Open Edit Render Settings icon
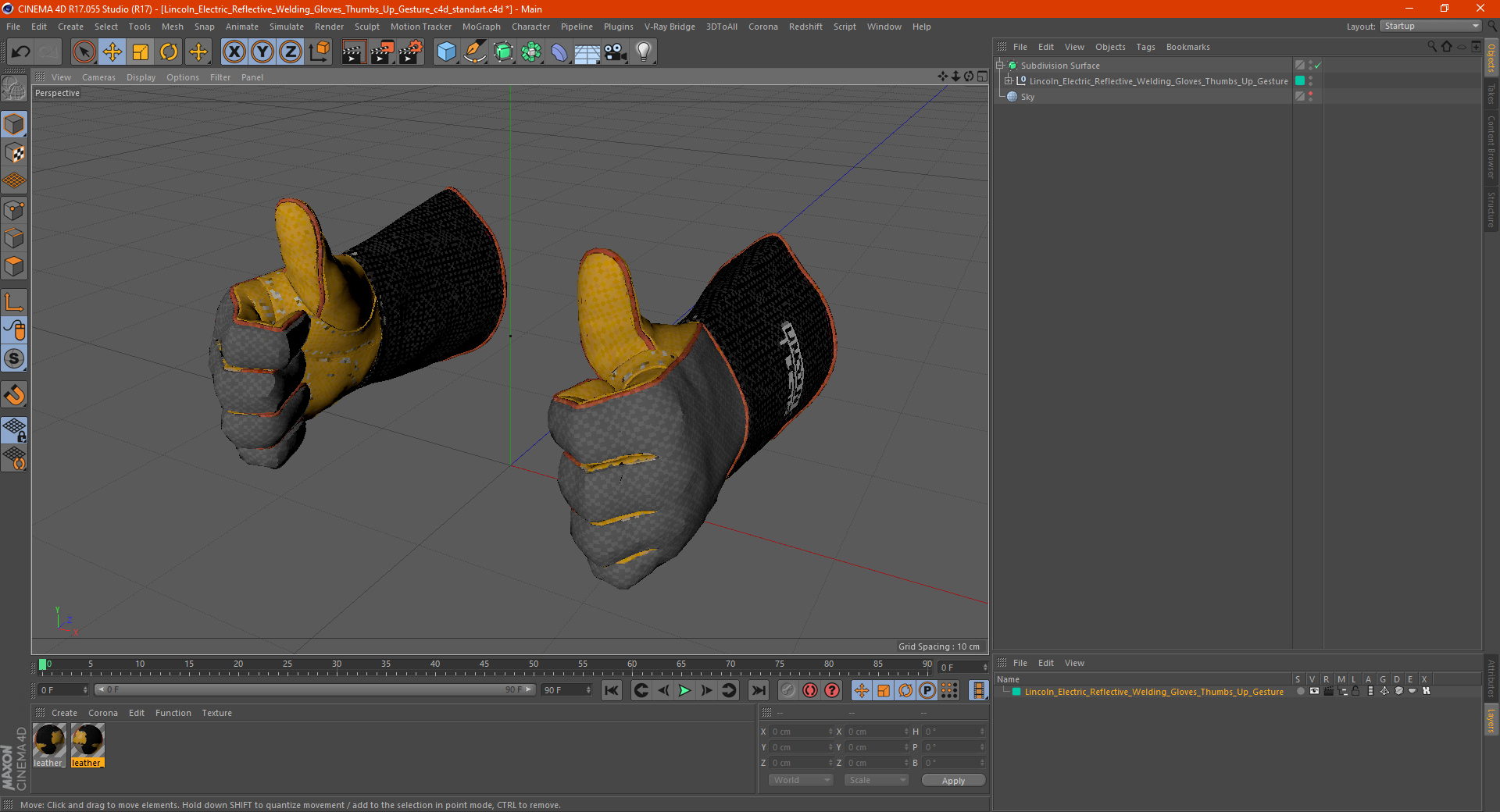 410,52
